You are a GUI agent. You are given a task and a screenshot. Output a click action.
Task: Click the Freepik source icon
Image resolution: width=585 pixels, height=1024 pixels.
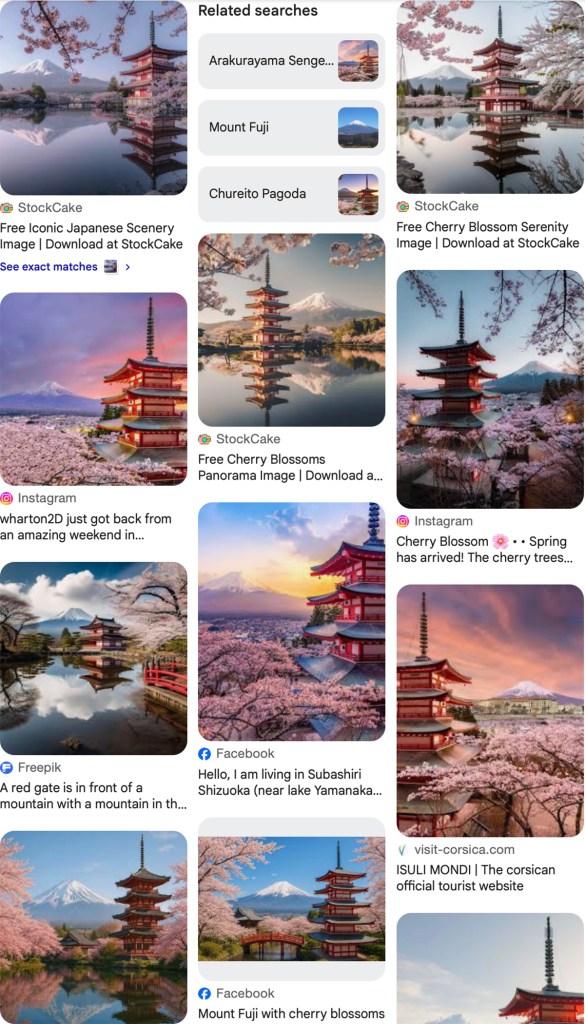pos(7,767)
